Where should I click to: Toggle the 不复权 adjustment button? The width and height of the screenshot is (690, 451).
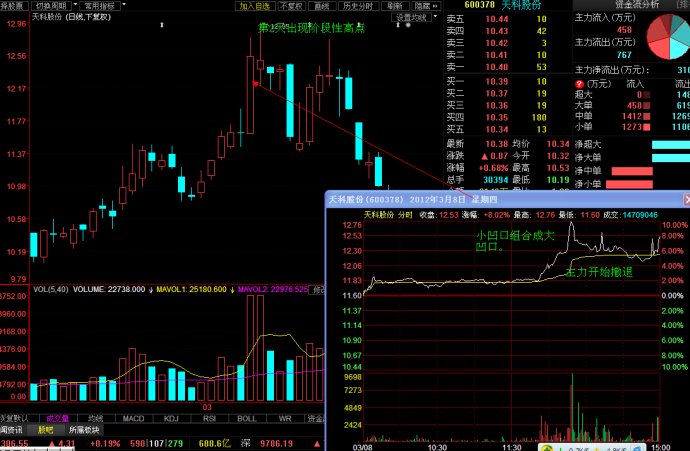coord(291,6)
